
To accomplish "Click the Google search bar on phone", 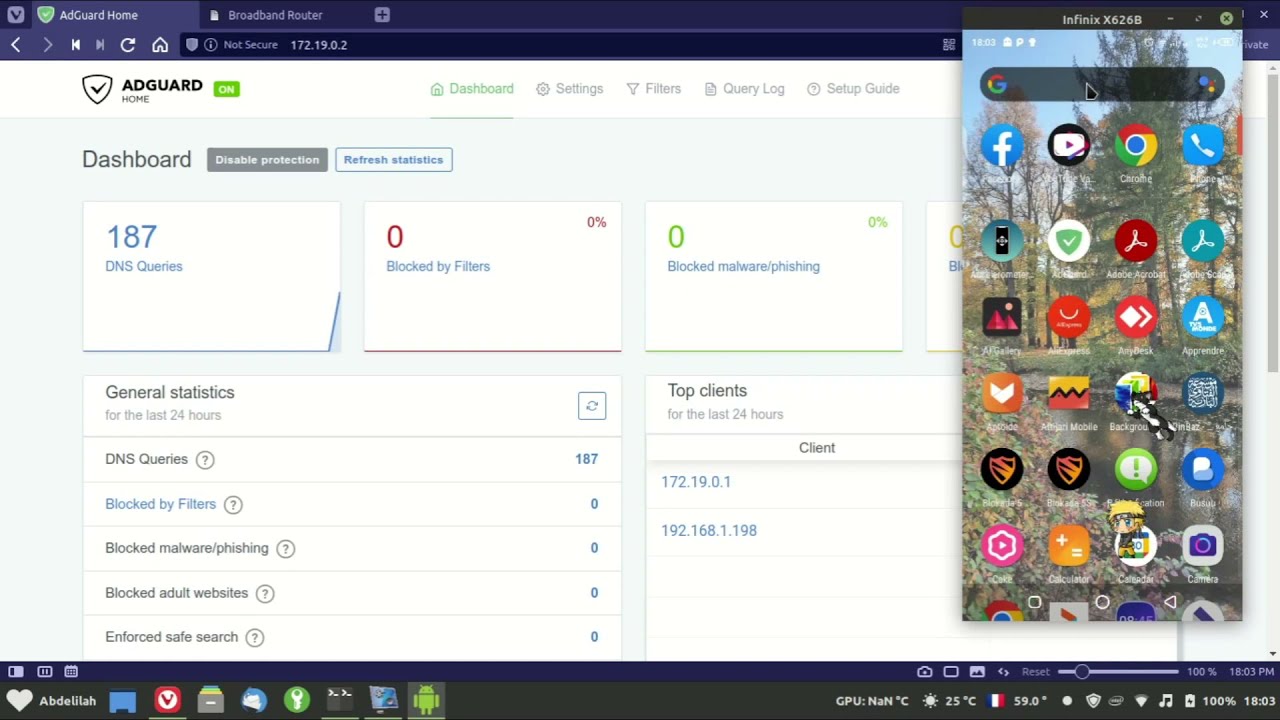I will 1100,85.
